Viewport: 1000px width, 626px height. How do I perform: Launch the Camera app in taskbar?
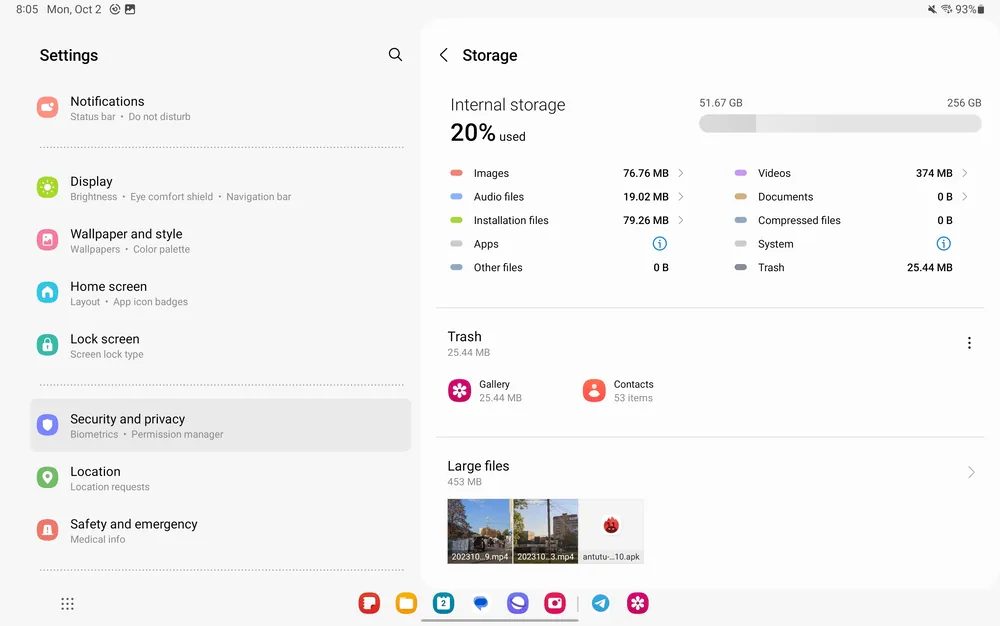555,603
